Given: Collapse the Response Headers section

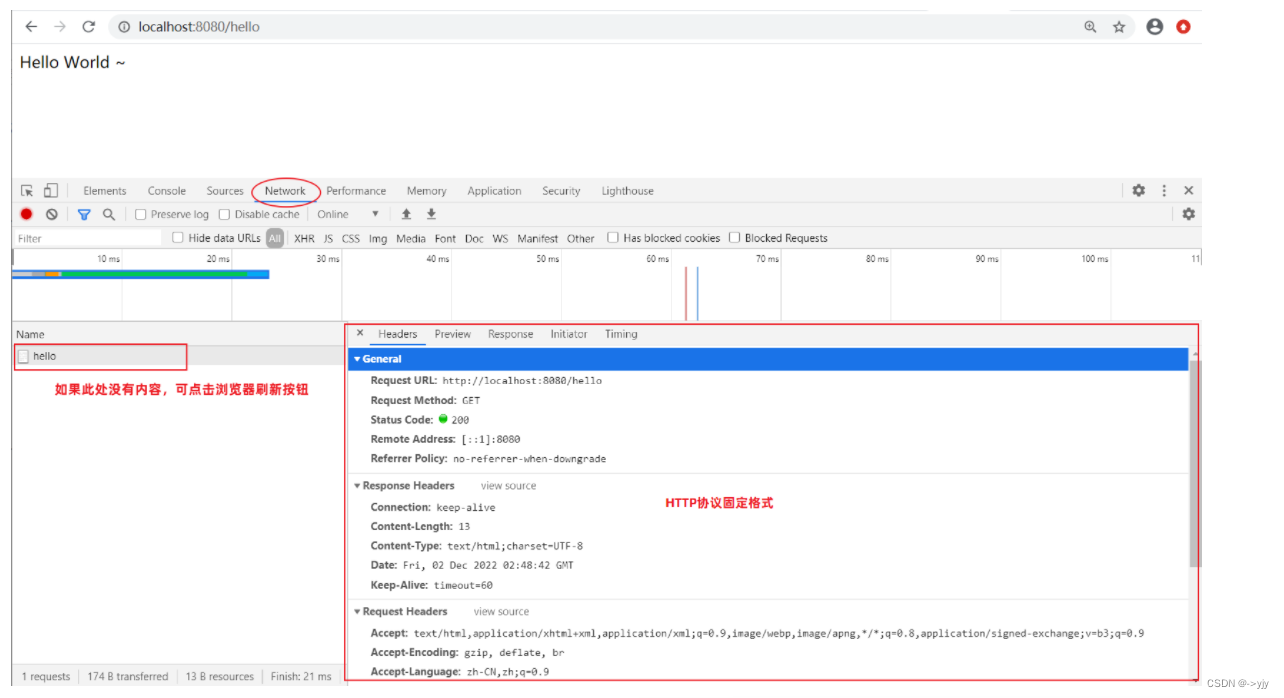Looking at the screenshot, I should [x=357, y=485].
